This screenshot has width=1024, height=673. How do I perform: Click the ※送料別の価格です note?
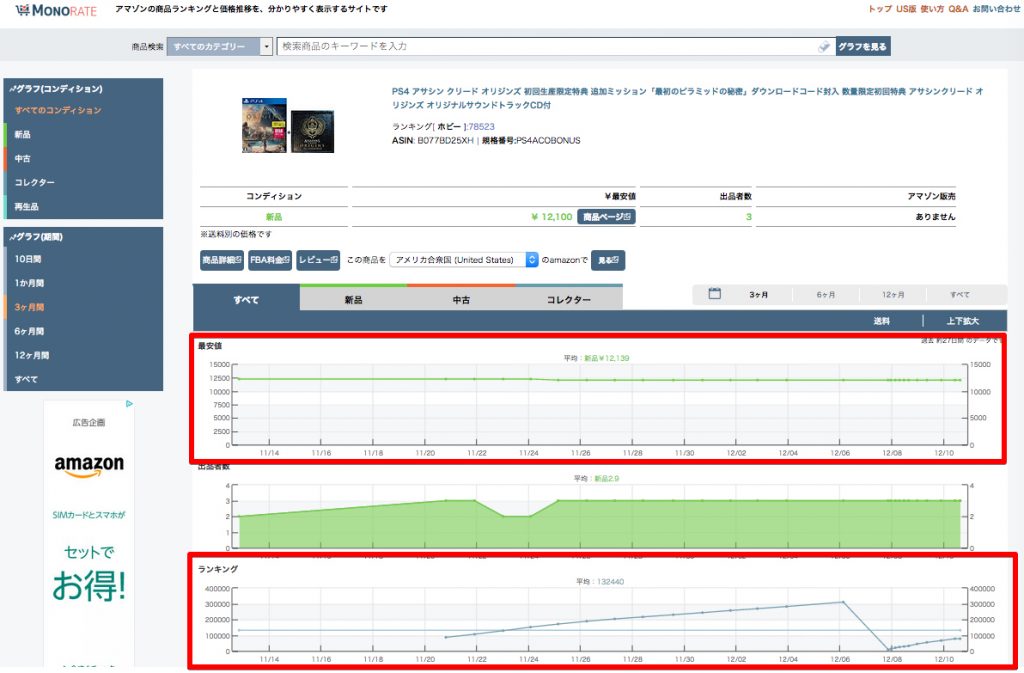pos(236,234)
